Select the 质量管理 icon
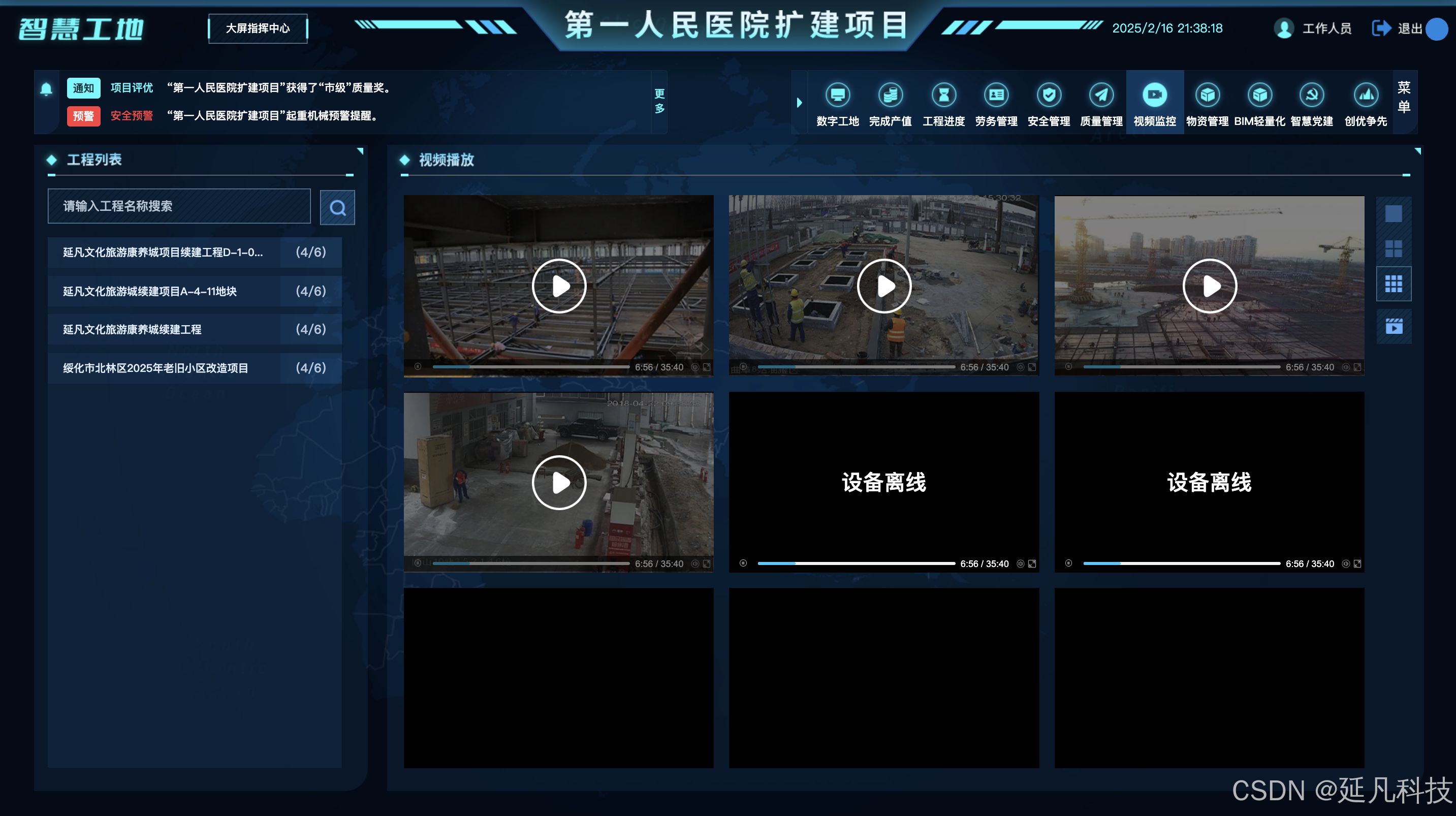 coord(1101,95)
